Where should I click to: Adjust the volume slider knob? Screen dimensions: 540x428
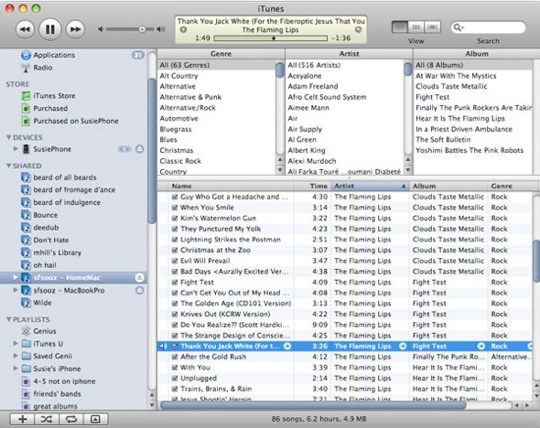(142, 29)
